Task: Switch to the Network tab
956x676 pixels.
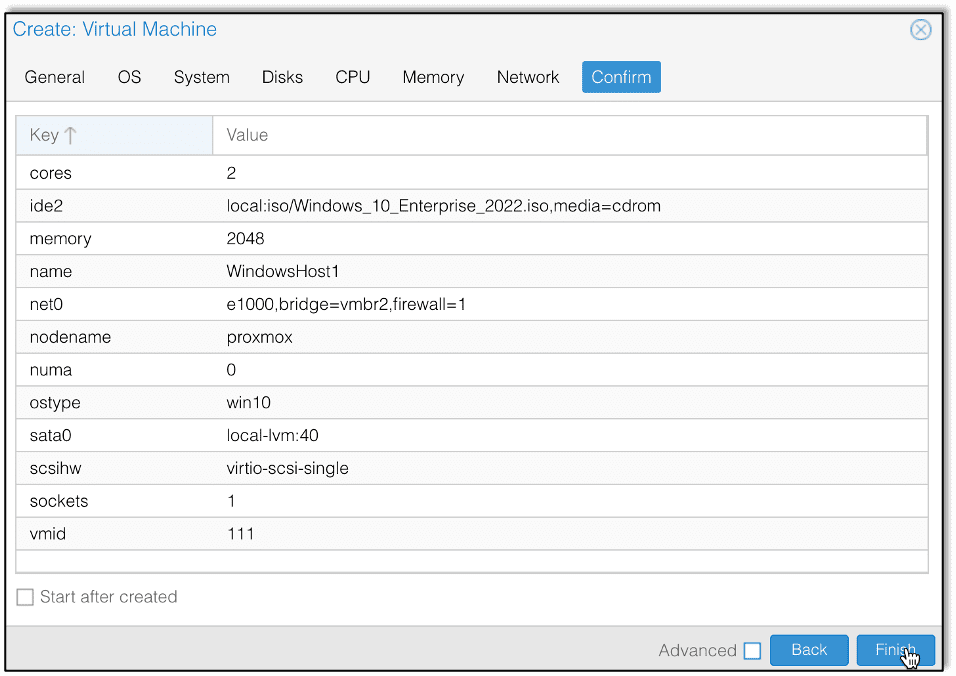Action: point(527,77)
